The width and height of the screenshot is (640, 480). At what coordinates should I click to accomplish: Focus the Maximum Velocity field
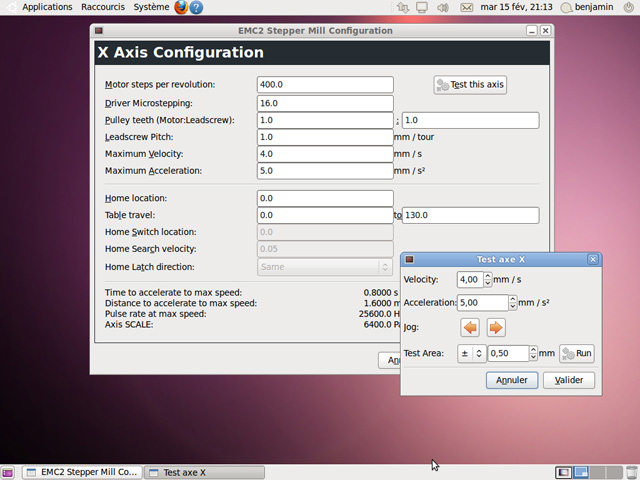tap(325, 154)
